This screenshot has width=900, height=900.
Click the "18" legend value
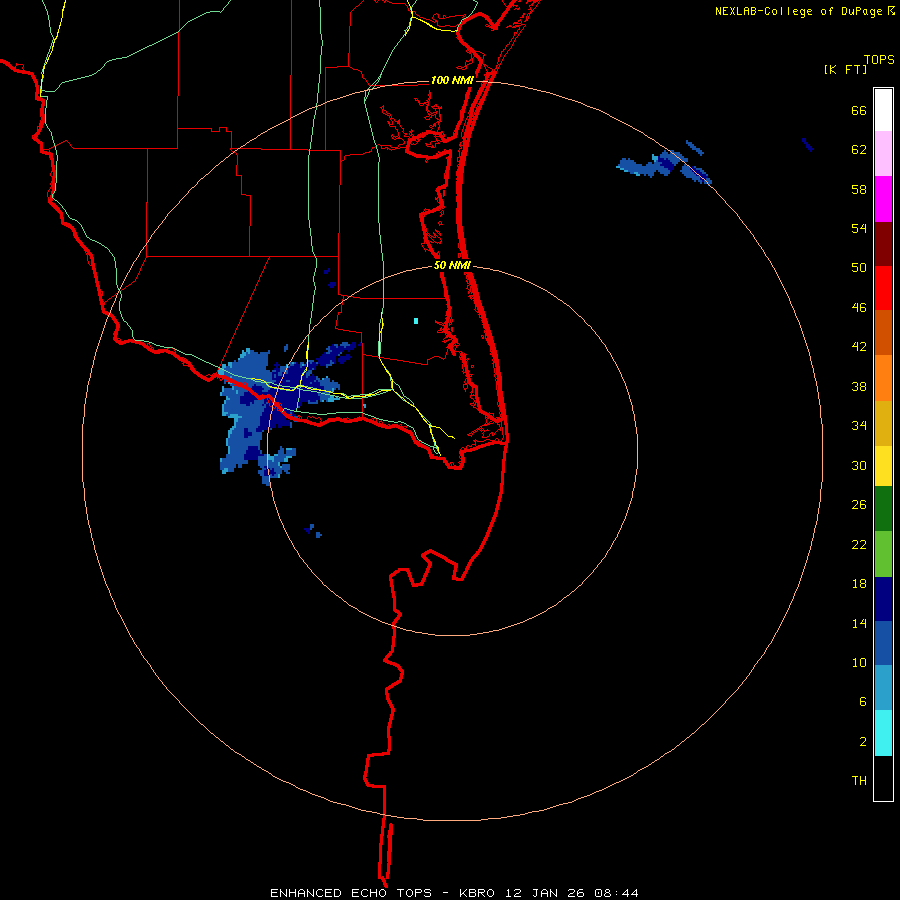(859, 584)
